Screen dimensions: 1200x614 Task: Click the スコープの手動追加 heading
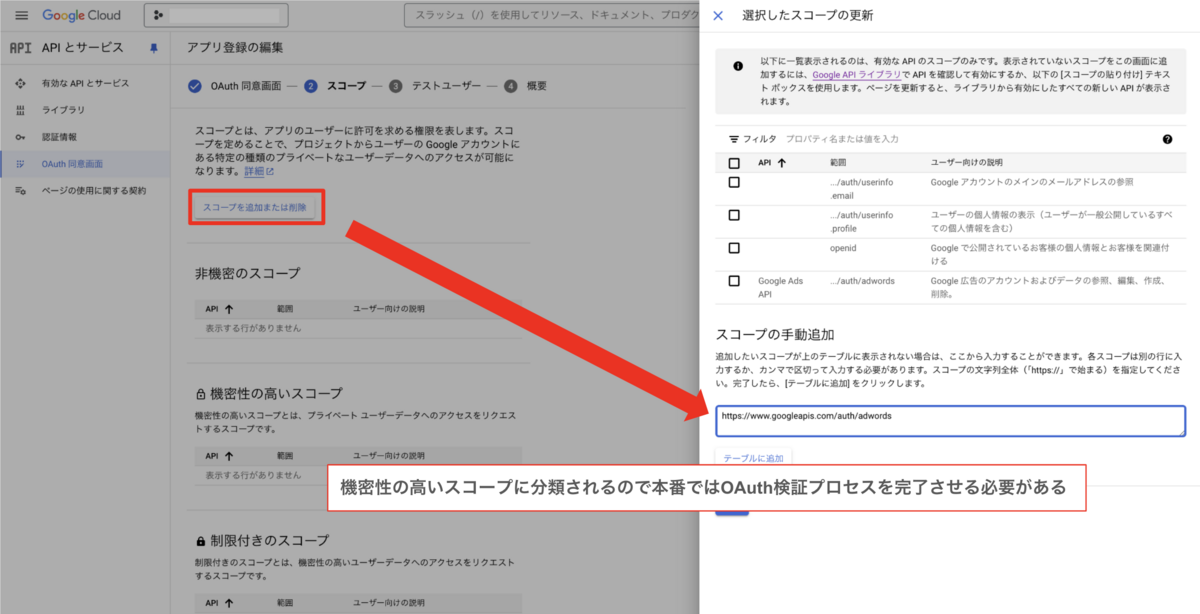point(775,334)
